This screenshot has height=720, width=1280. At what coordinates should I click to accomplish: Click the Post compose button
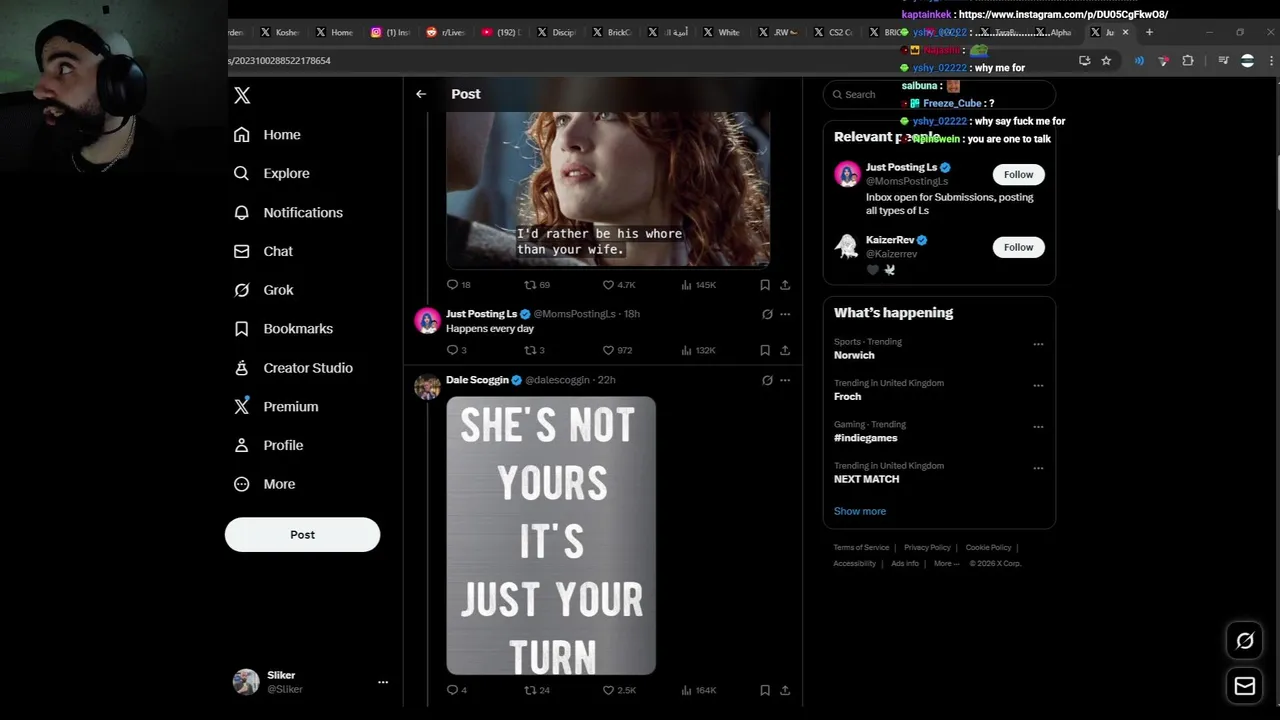302,535
